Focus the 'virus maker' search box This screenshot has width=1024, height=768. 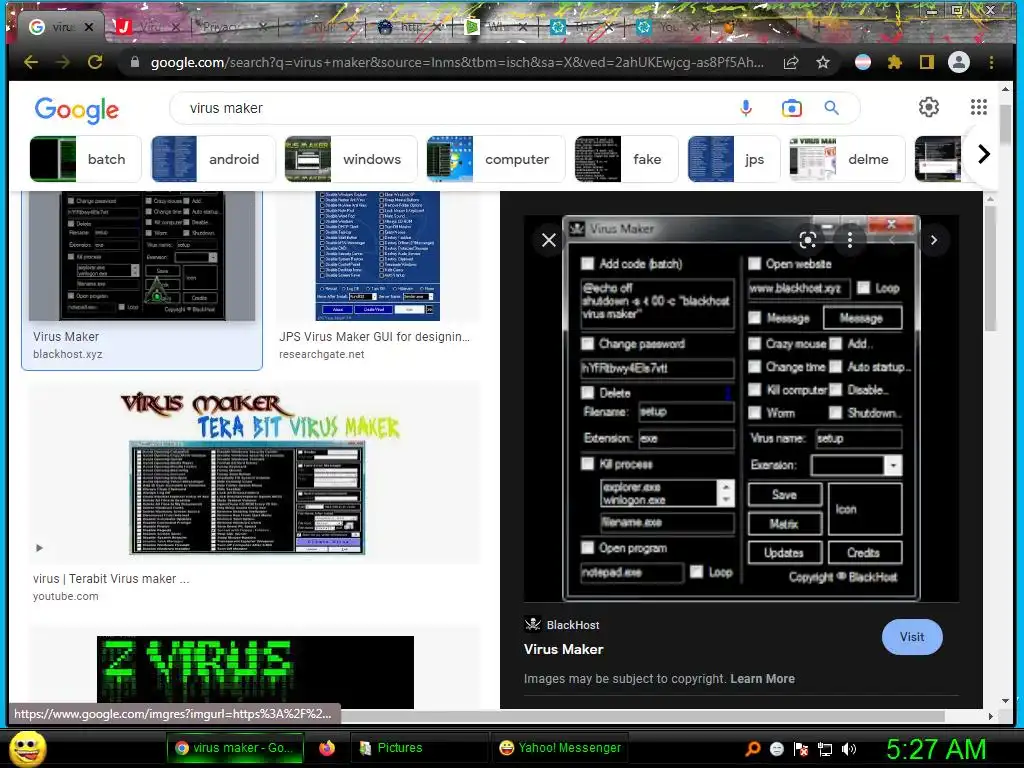(457, 108)
